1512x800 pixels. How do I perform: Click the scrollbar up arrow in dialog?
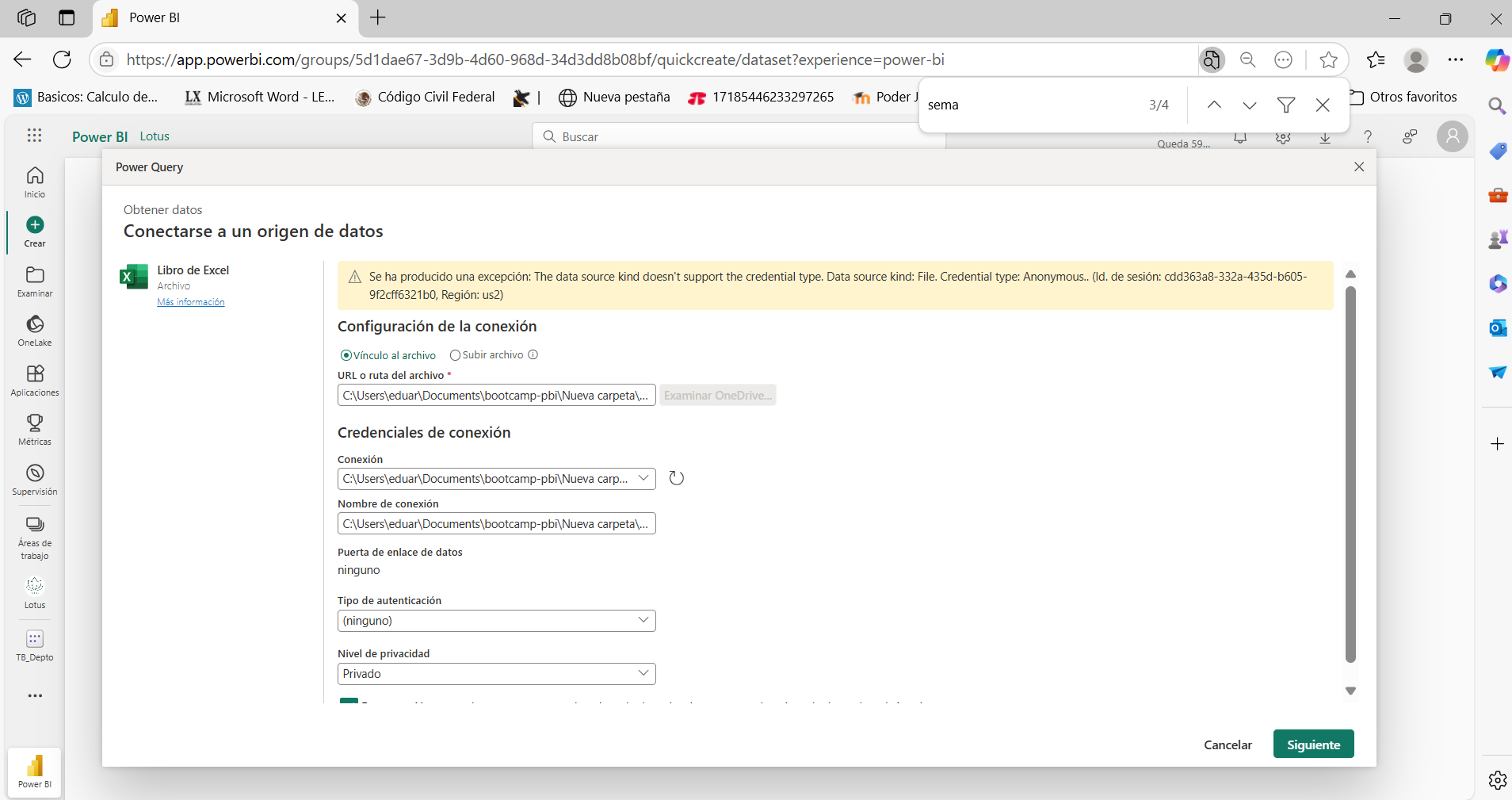(x=1350, y=274)
